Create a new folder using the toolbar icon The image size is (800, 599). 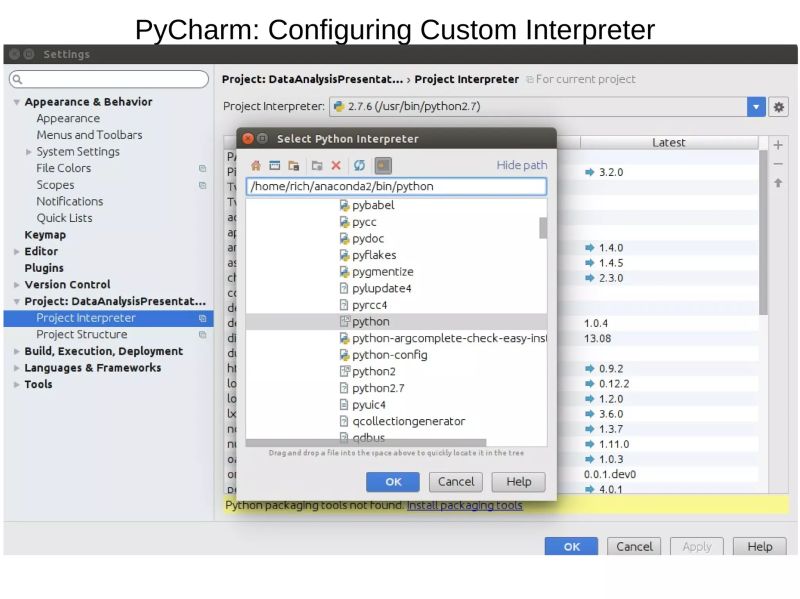click(294, 166)
